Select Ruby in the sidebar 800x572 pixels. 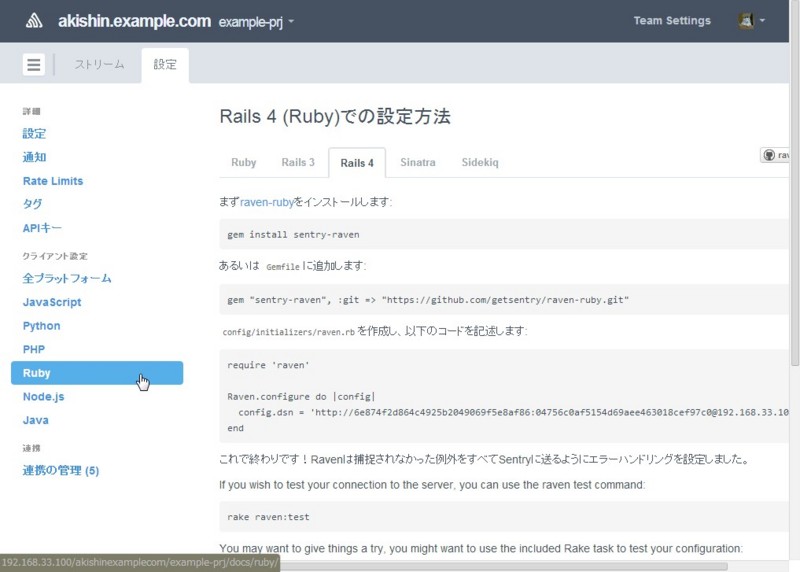pyautogui.click(x=97, y=373)
